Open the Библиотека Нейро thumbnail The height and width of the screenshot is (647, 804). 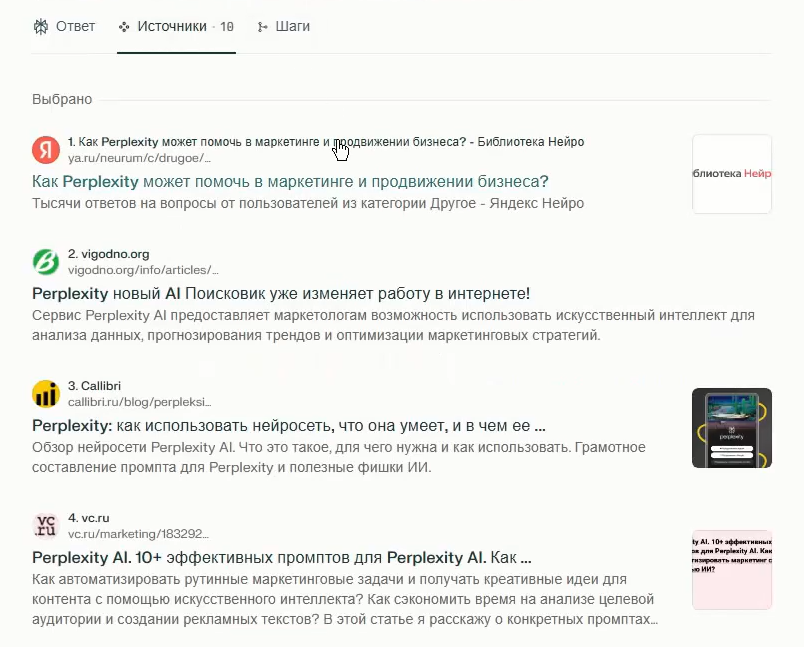(x=732, y=174)
